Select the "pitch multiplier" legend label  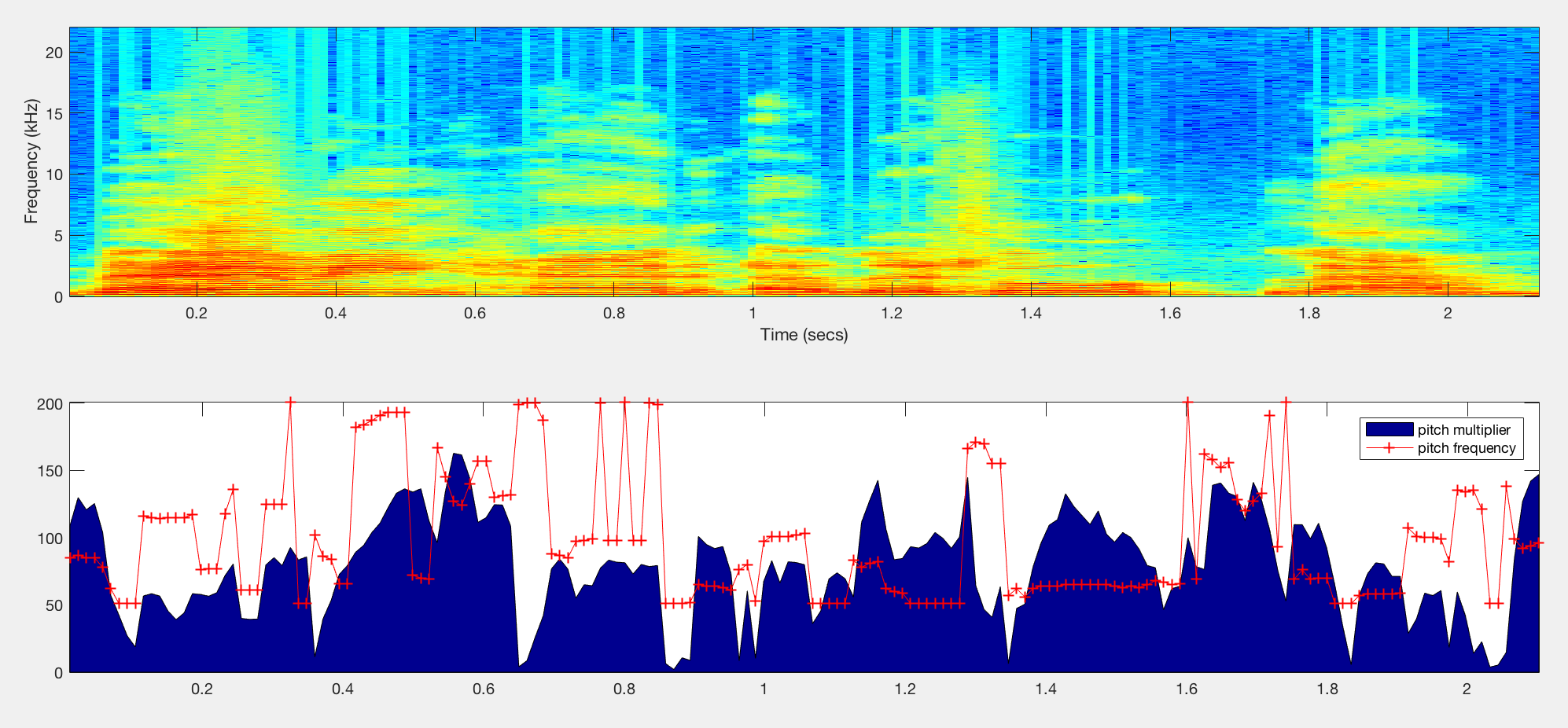pos(1463,430)
